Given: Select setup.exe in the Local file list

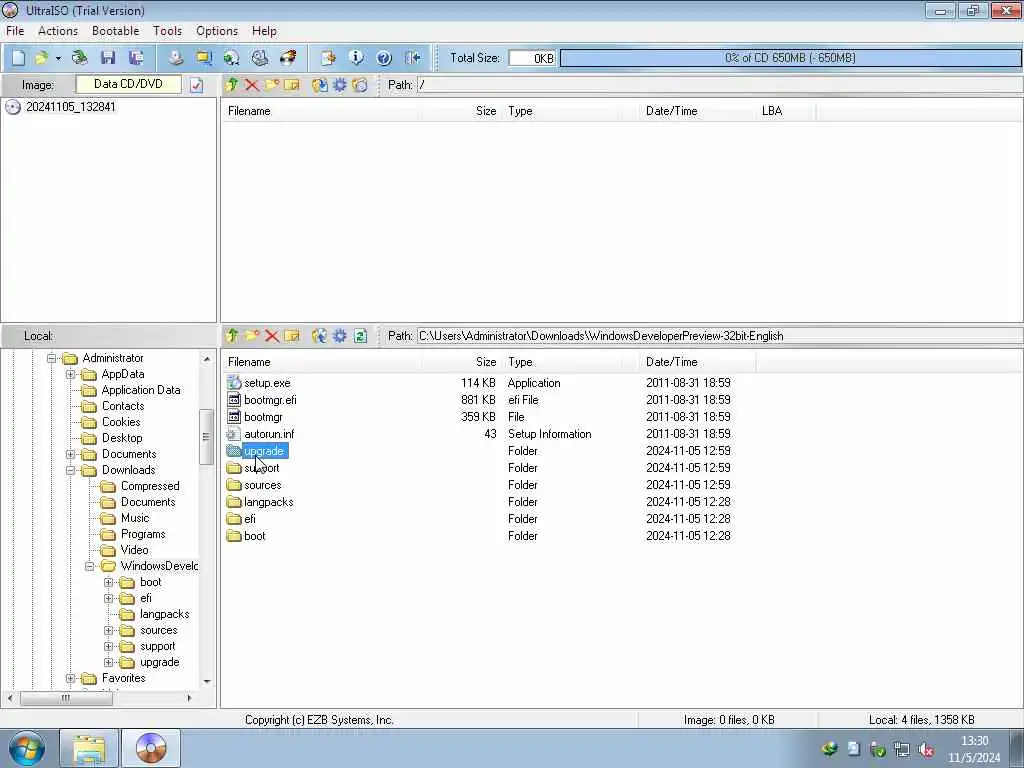Looking at the screenshot, I should (267, 383).
